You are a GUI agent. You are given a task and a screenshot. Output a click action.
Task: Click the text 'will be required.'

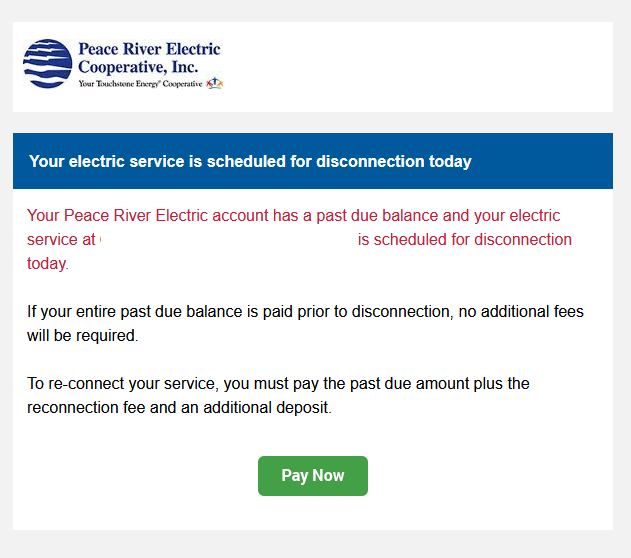coord(82,336)
